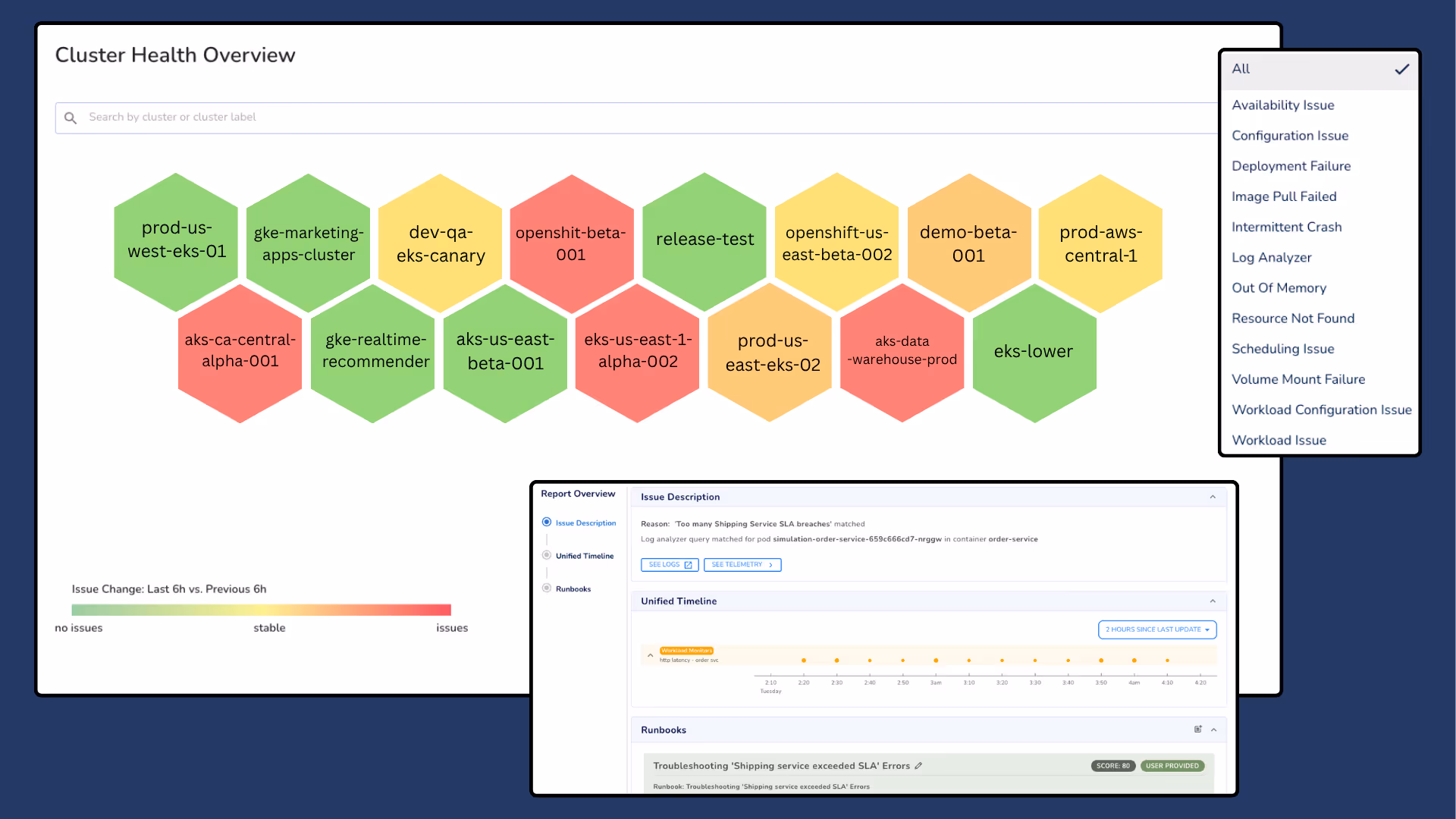Screen dimensions: 1456x819
Task: Open the eks-us-east-1-alpha-002 hexagon
Action: [637, 353]
